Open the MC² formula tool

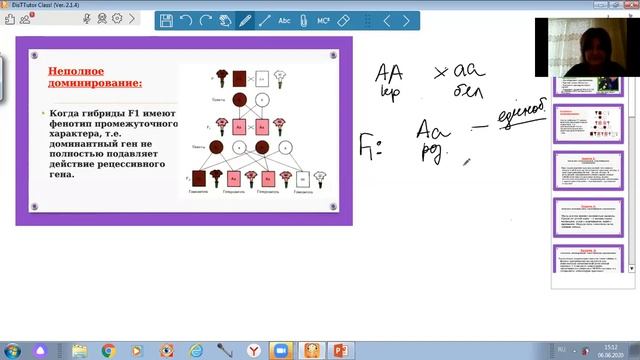pos(323,21)
